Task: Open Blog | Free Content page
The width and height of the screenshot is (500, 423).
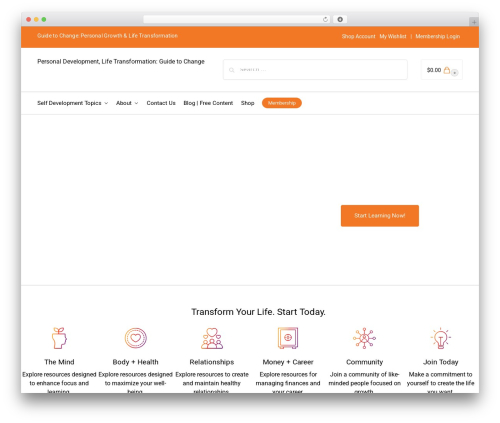Action: [x=208, y=103]
